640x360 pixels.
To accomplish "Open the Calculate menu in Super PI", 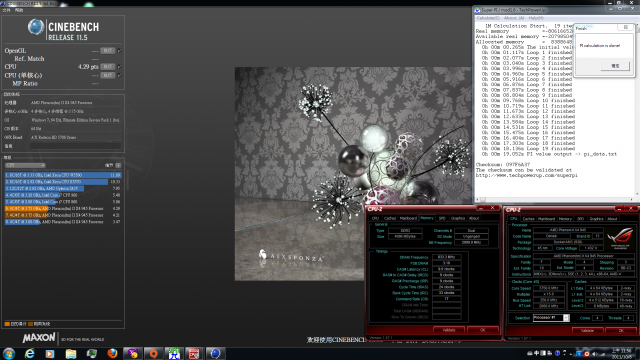I will pyautogui.click(x=488, y=18).
